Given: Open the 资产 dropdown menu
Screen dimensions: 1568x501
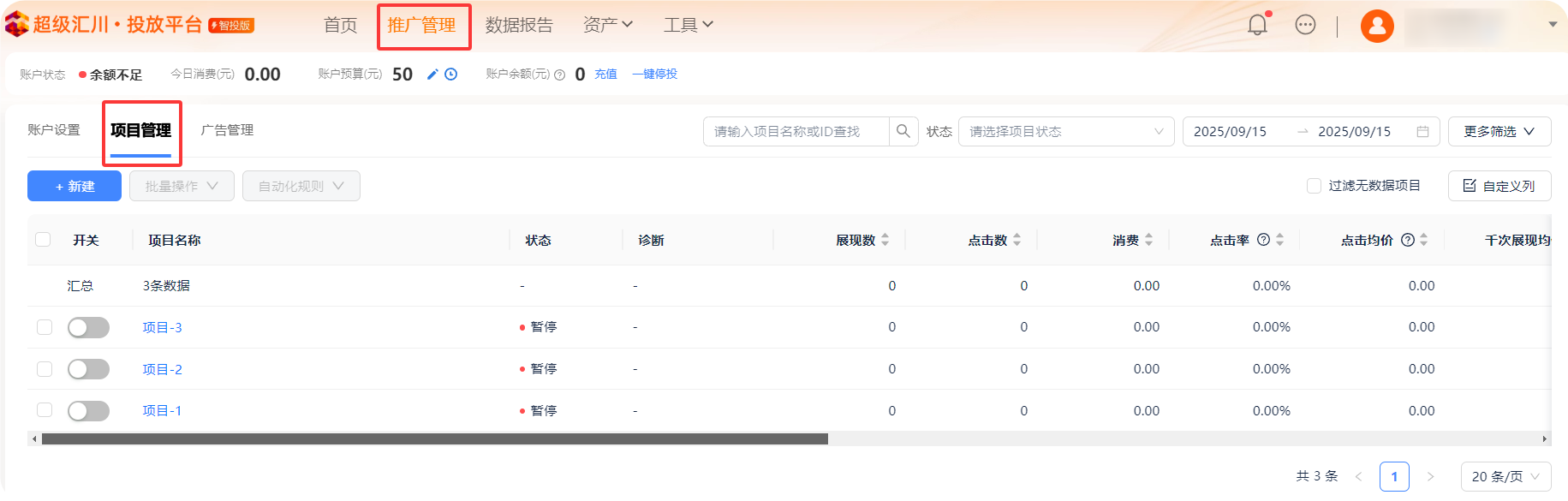Looking at the screenshot, I should point(607,25).
